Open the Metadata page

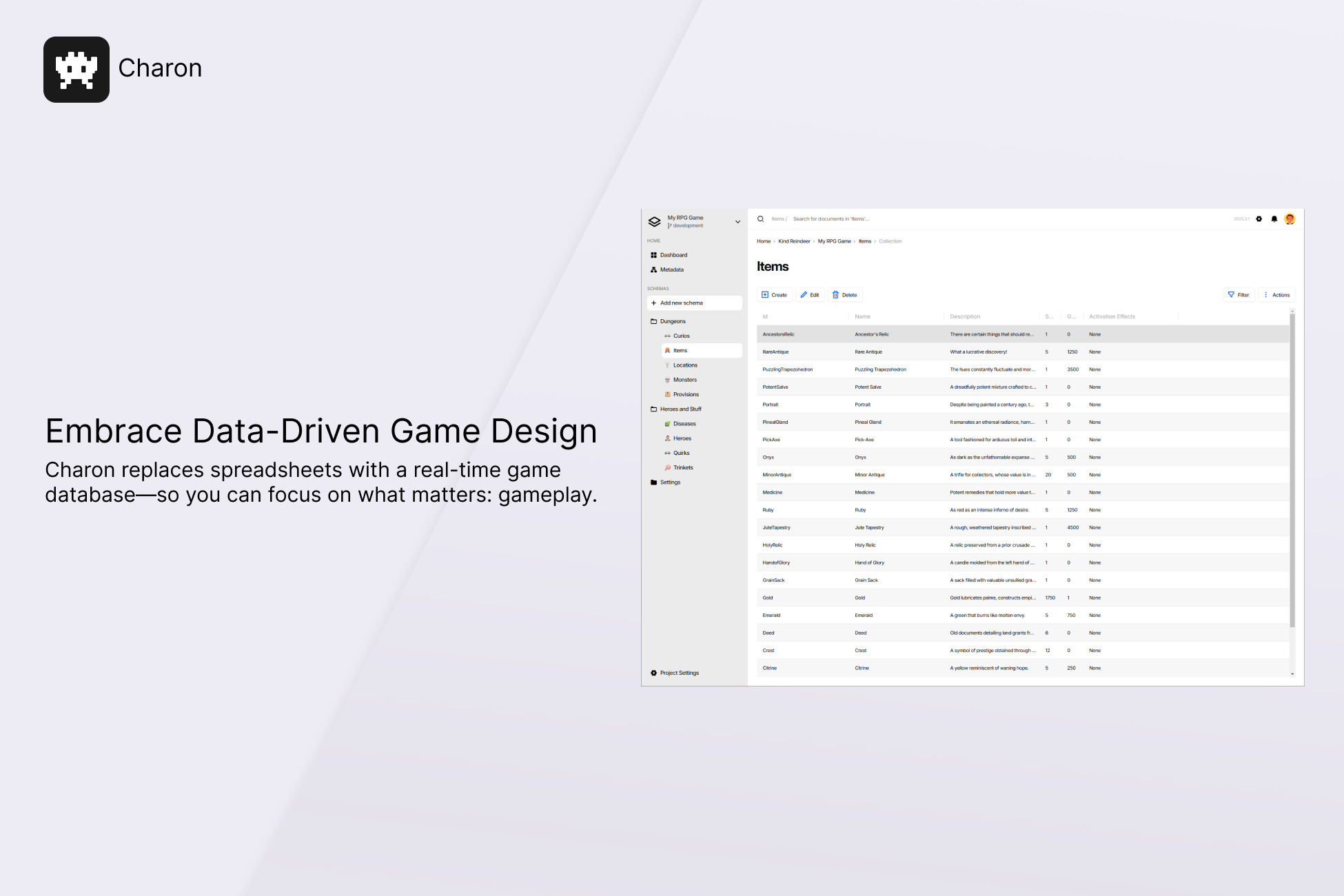coord(671,269)
